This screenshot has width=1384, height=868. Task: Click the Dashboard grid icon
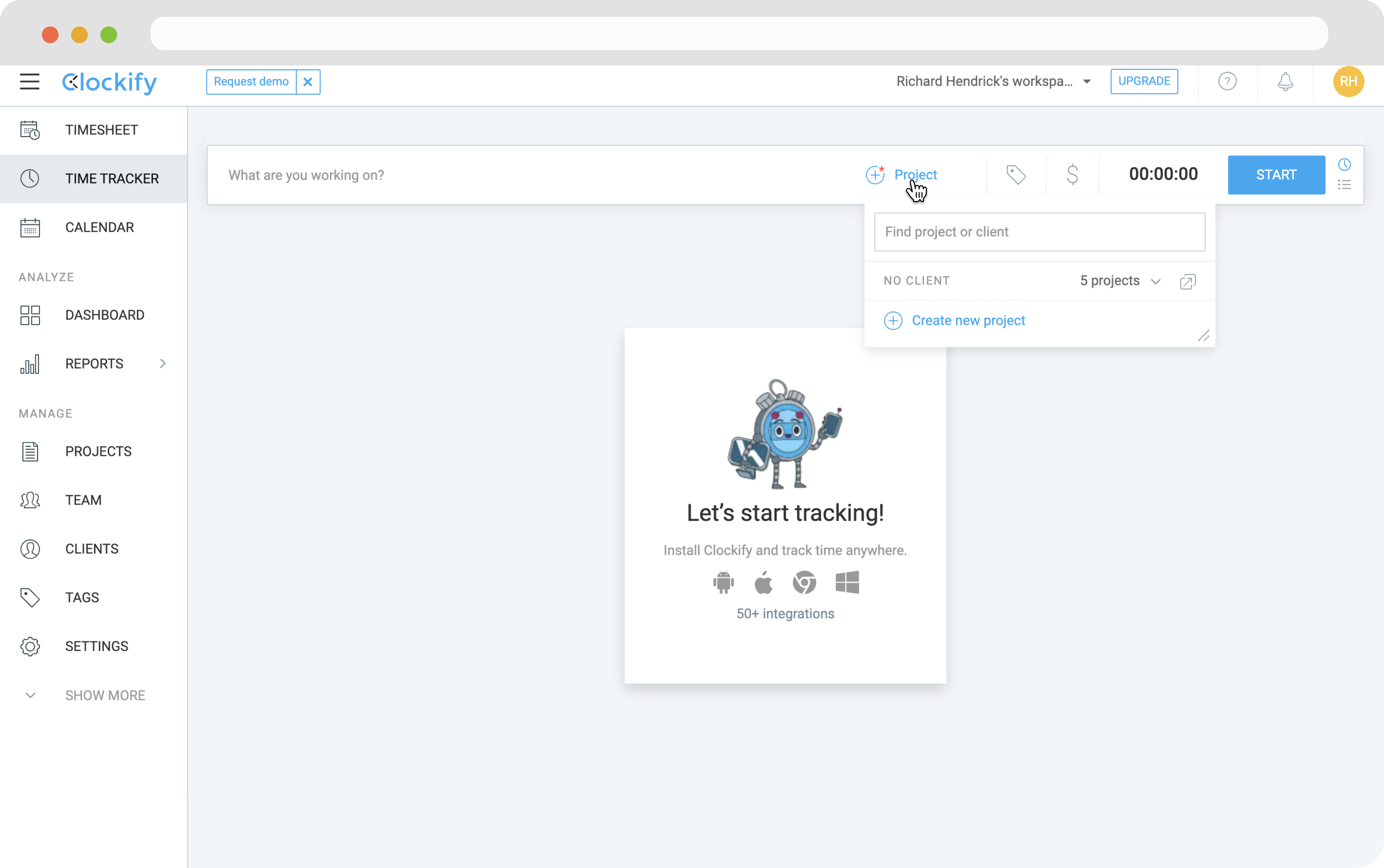[30, 315]
